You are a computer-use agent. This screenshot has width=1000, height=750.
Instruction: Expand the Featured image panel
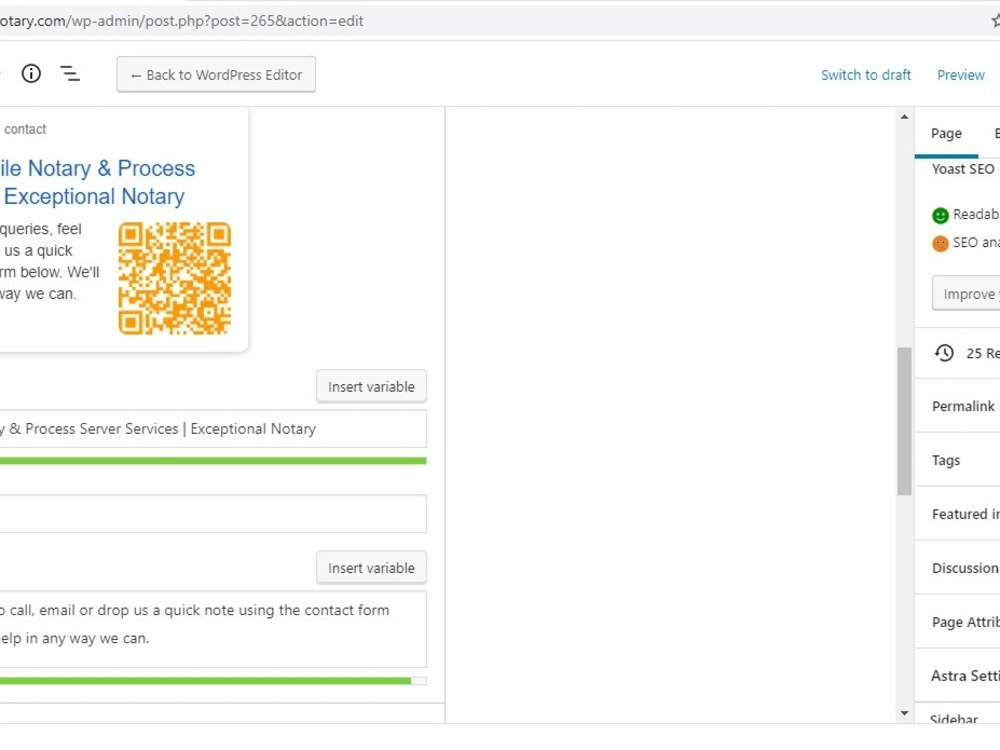point(957,514)
